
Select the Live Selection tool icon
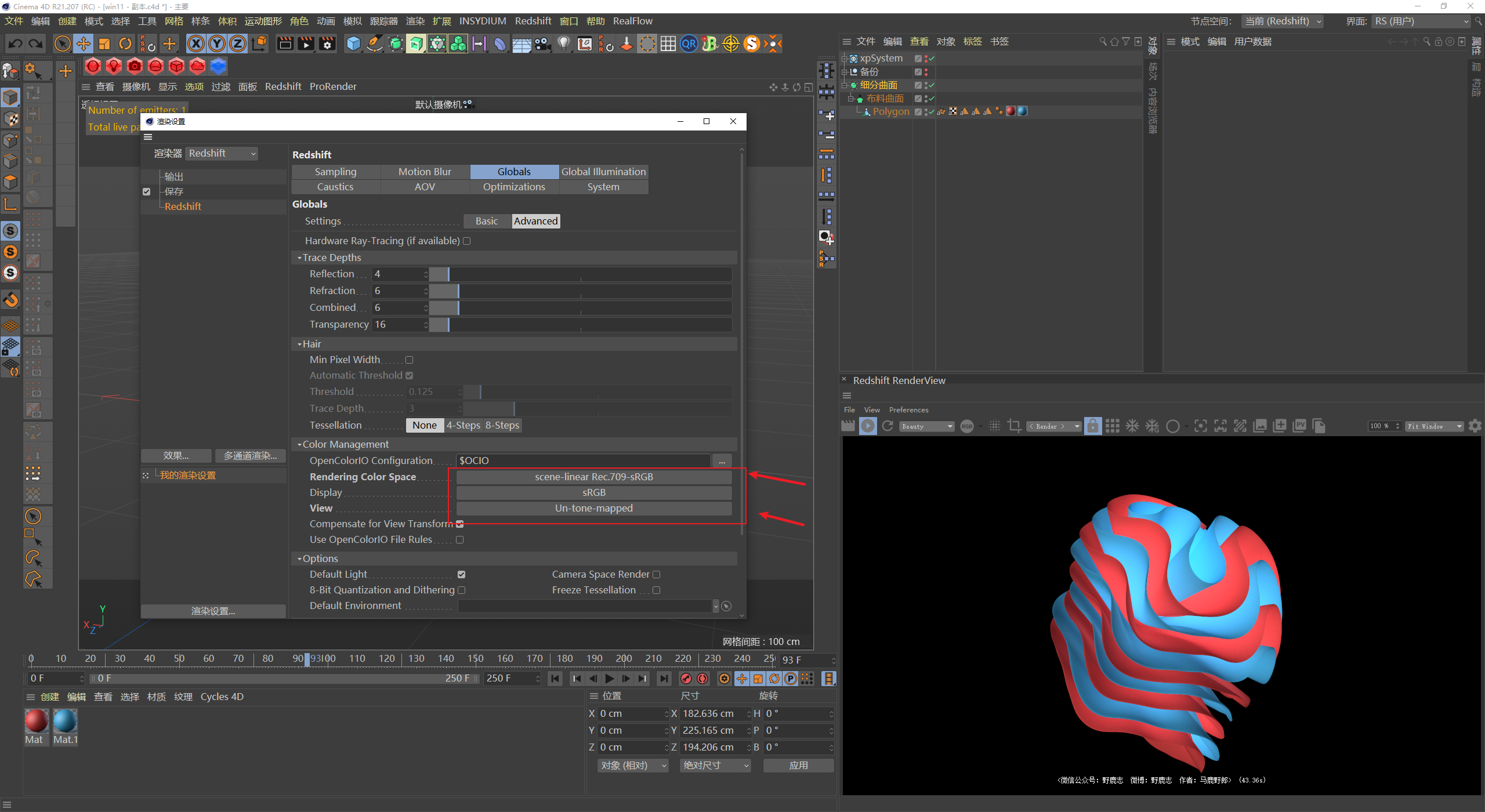coord(62,43)
